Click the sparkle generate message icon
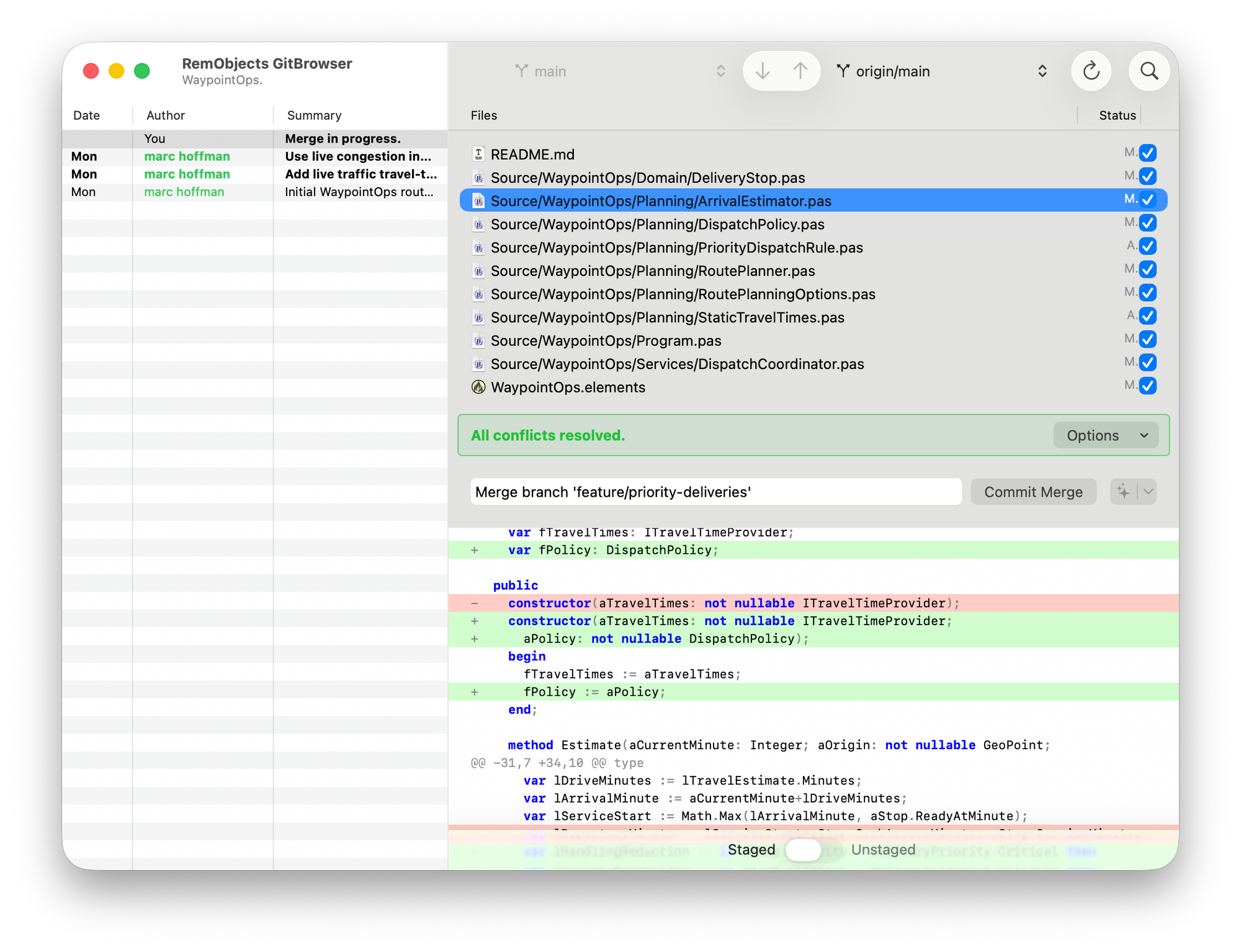This screenshot has height=952, width=1241. (x=1123, y=492)
